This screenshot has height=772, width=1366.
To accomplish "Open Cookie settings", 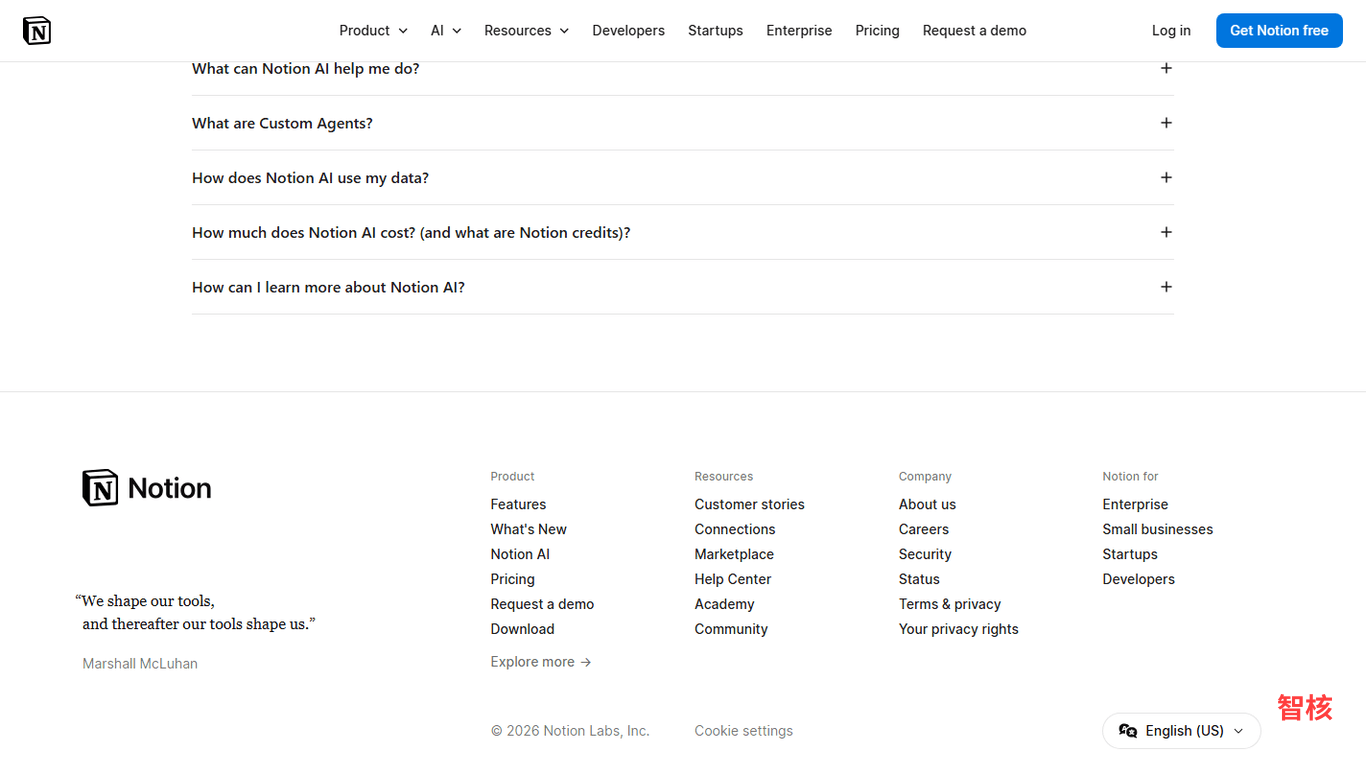I will (x=744, y=731).
